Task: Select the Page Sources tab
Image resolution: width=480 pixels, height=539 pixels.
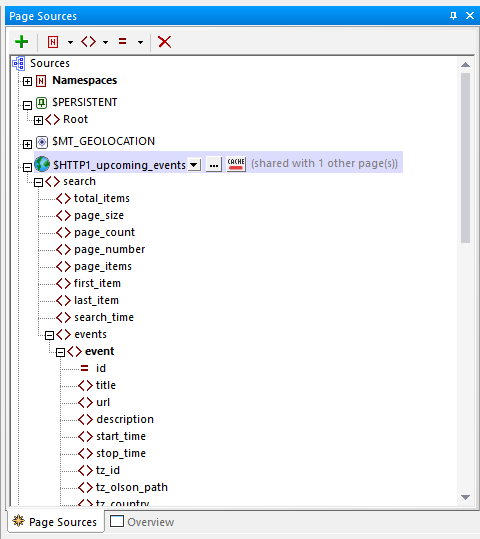Action: point(55,522)
